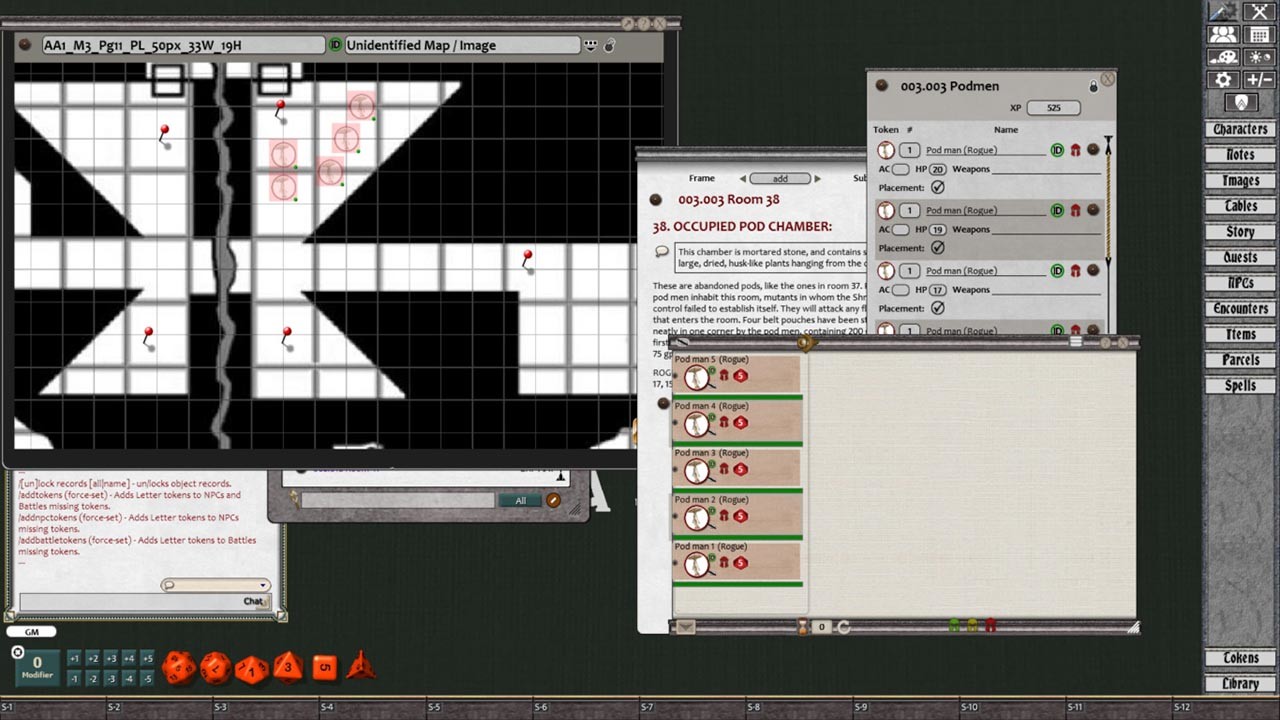Roll the orange d20 die
The image size is (1280, 720).
click(x=178, y=668)
